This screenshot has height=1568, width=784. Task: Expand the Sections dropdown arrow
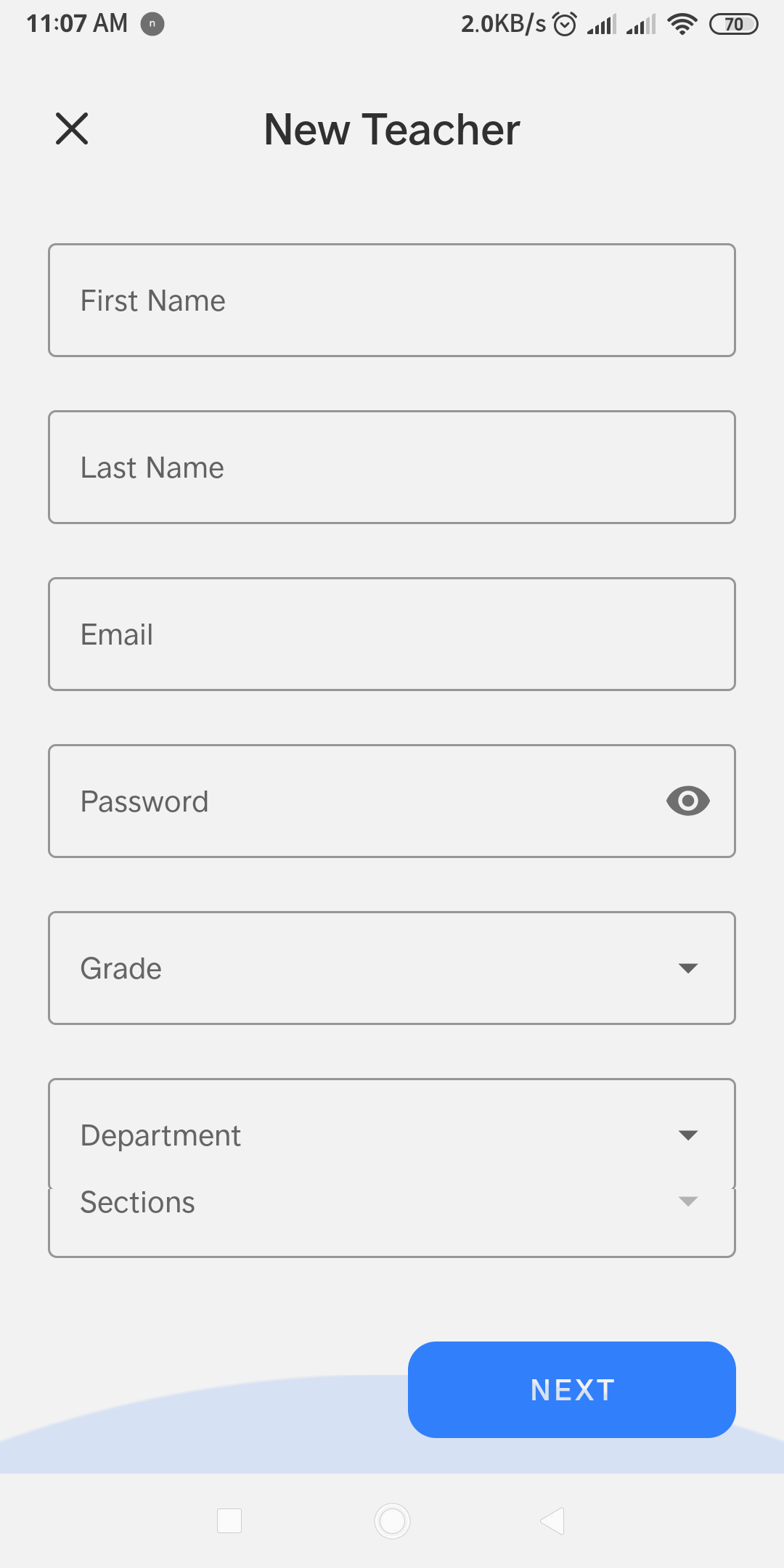(687, 1201)
